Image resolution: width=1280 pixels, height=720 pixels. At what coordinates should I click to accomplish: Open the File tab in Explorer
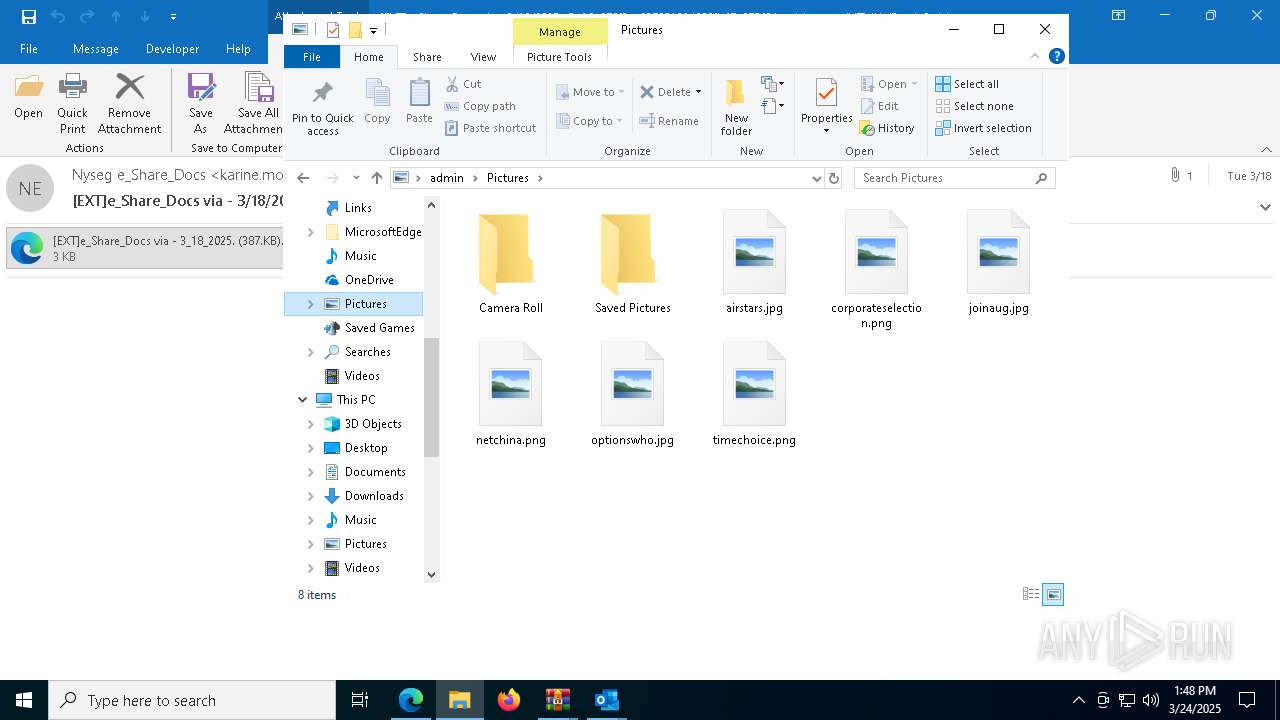point(312,57)
